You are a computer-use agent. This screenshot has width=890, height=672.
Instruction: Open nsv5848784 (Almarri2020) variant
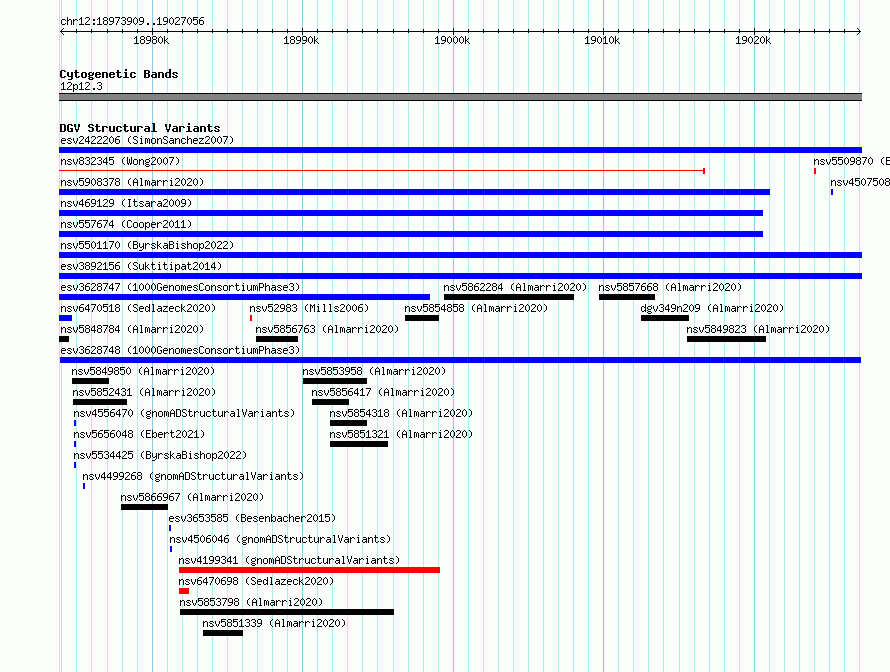pyautogui.click(x=132, y=329)
